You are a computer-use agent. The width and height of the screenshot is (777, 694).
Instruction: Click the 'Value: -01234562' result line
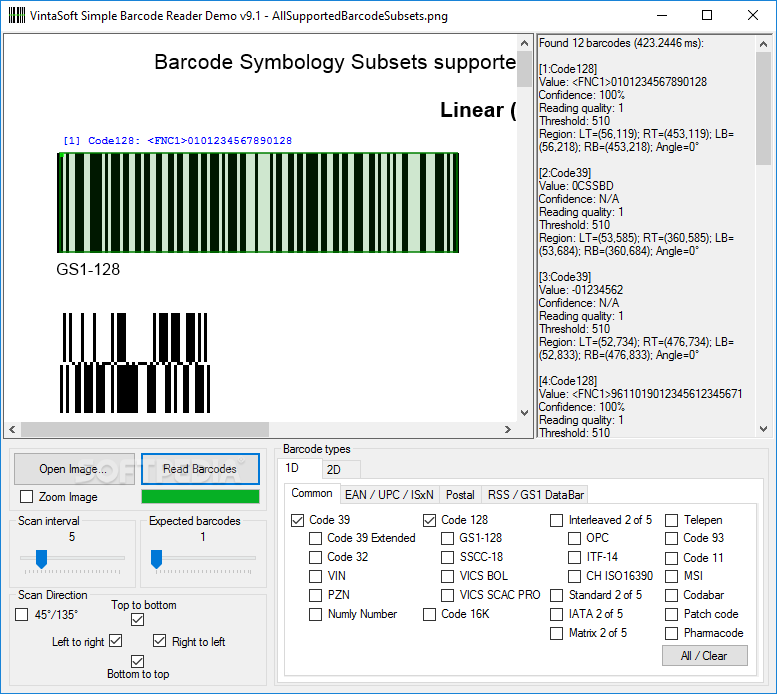point(581,290)
